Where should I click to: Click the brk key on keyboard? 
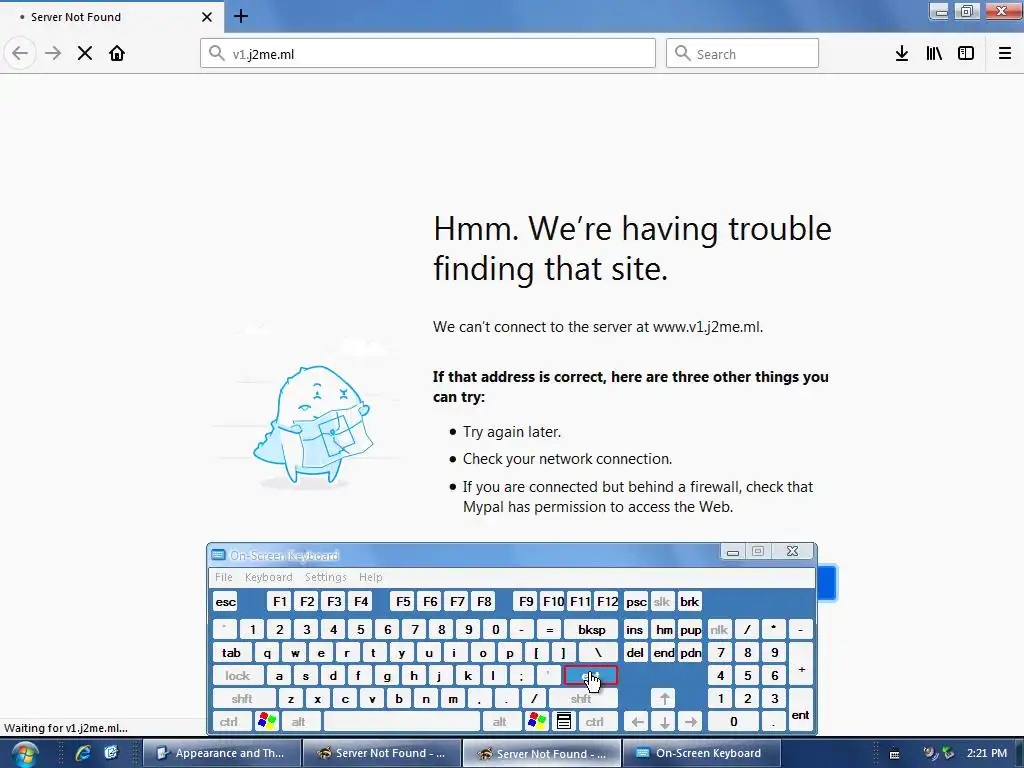(x=690, y=601)
